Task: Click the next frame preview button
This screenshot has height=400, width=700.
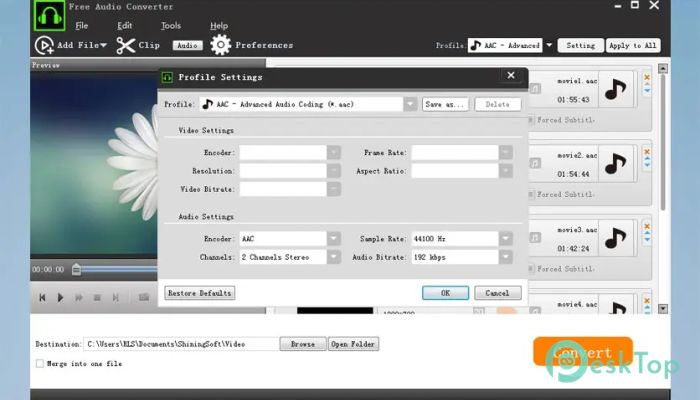Action: pyautogui.click(x=115, y=297)
